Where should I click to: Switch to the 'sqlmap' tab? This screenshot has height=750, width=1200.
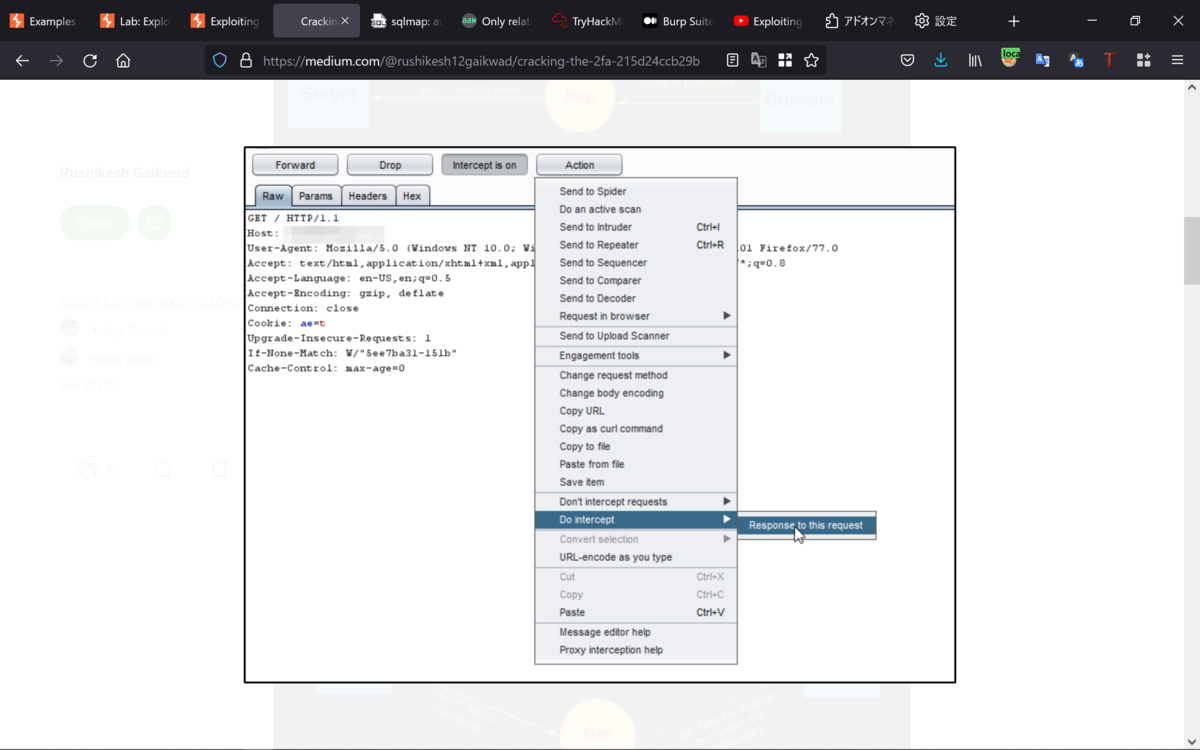click(x=405, y=21)
